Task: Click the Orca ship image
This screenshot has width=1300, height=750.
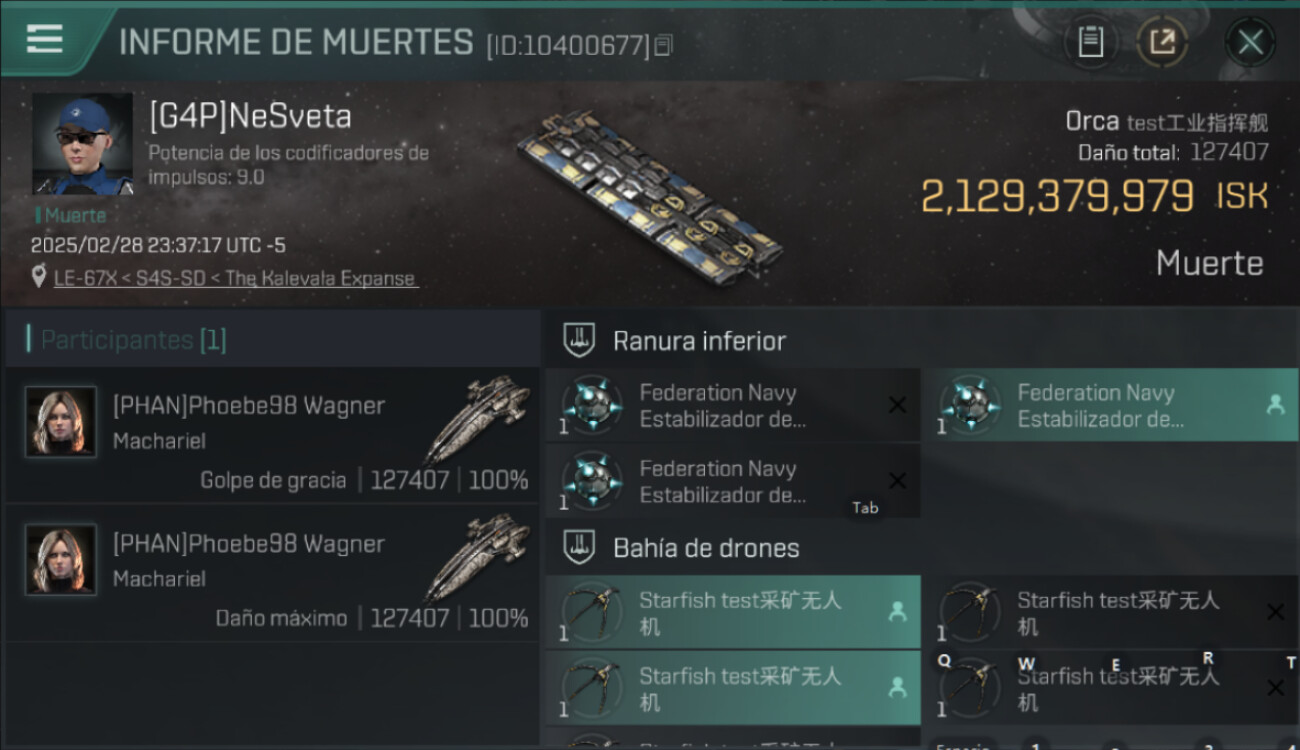Action: point(648,194)
